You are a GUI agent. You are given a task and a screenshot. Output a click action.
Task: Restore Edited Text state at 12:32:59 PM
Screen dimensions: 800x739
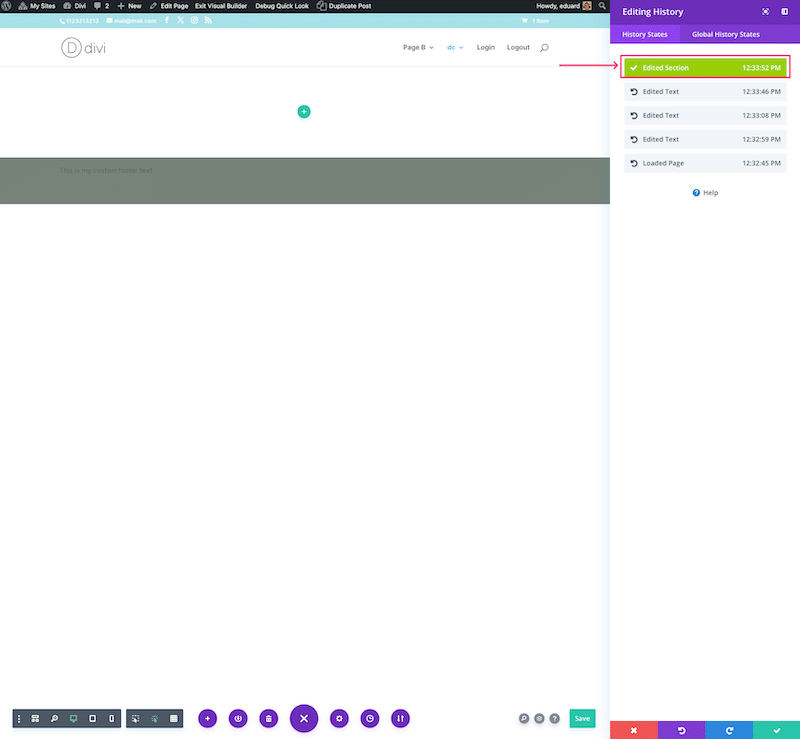[705, 139]
